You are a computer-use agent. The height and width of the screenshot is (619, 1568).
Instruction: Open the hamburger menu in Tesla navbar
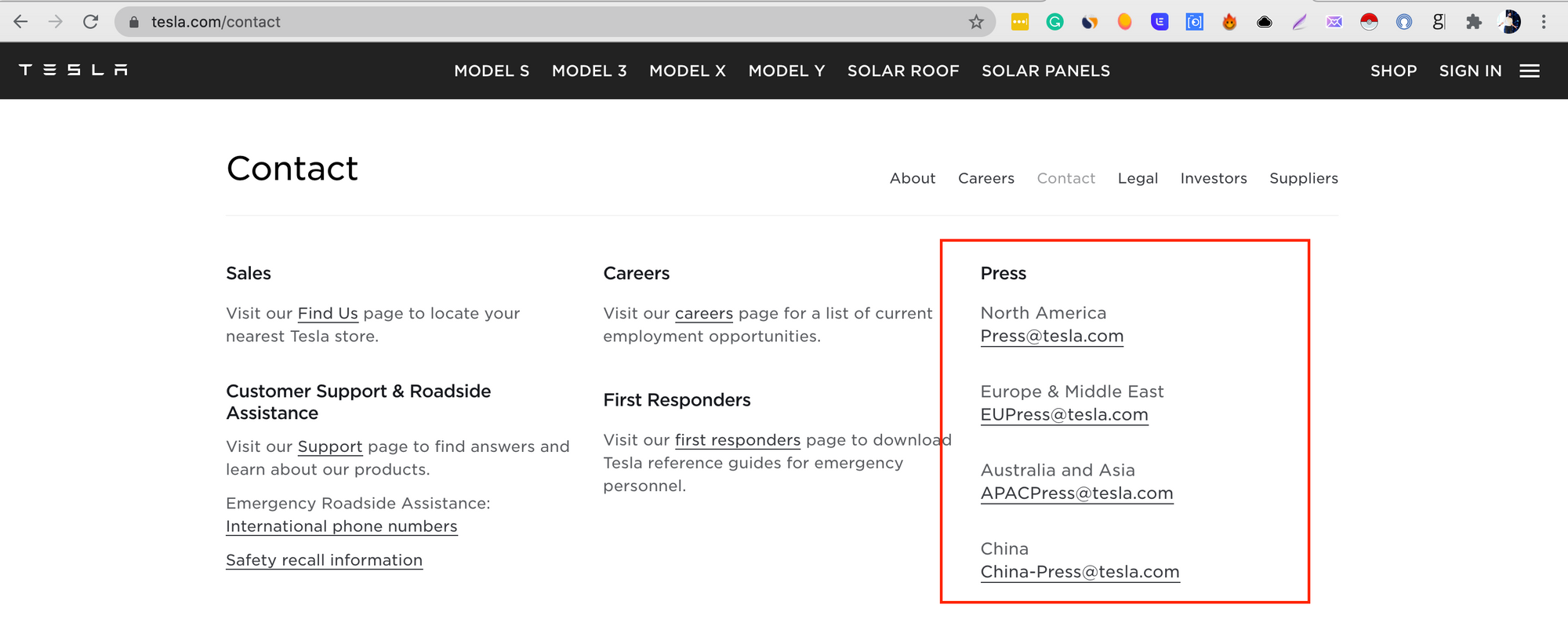tap(1529, 71)
